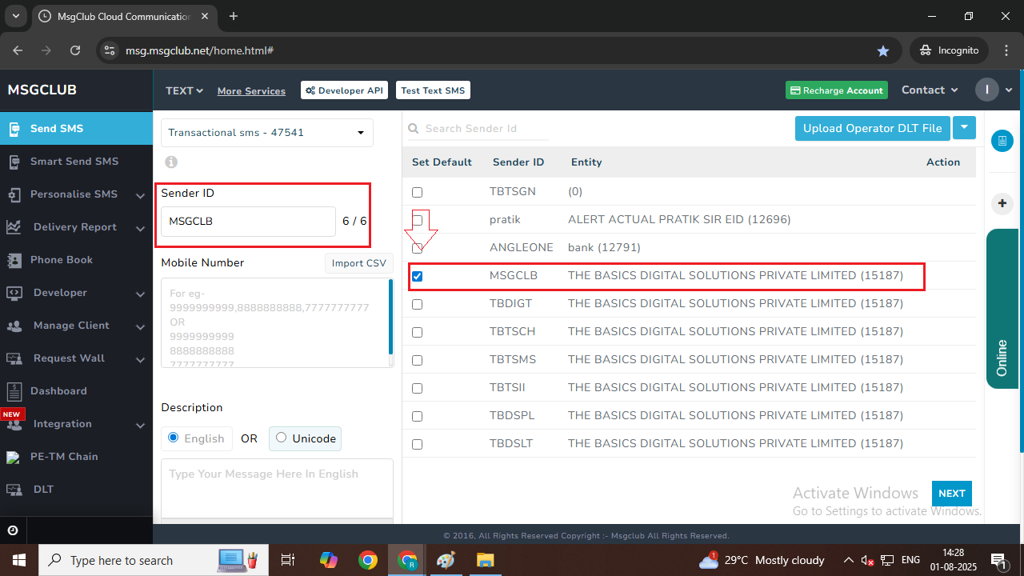
Task: Click the Mobile Number box scrollbar
Action: [391, 318]
